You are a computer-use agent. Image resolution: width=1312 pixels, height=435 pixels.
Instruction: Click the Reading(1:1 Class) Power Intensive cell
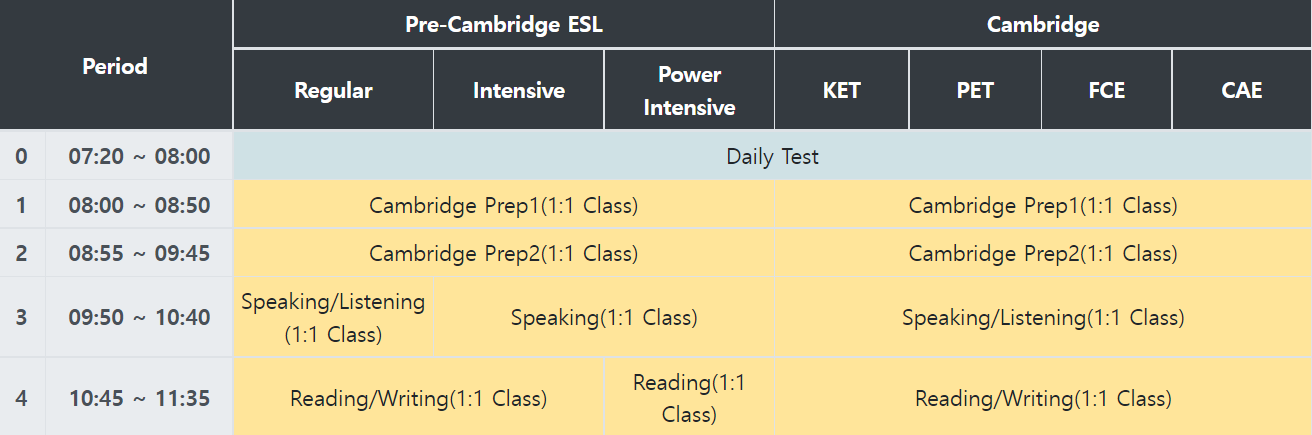689,398
